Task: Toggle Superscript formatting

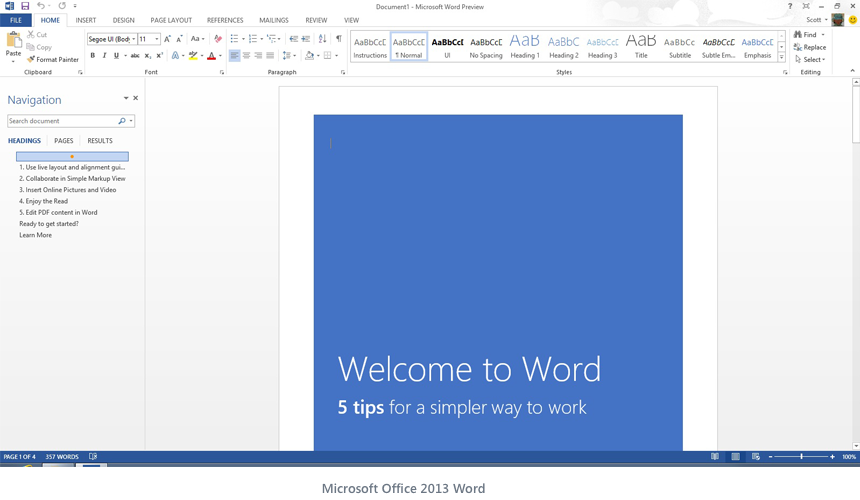Action: pos(160,55)
